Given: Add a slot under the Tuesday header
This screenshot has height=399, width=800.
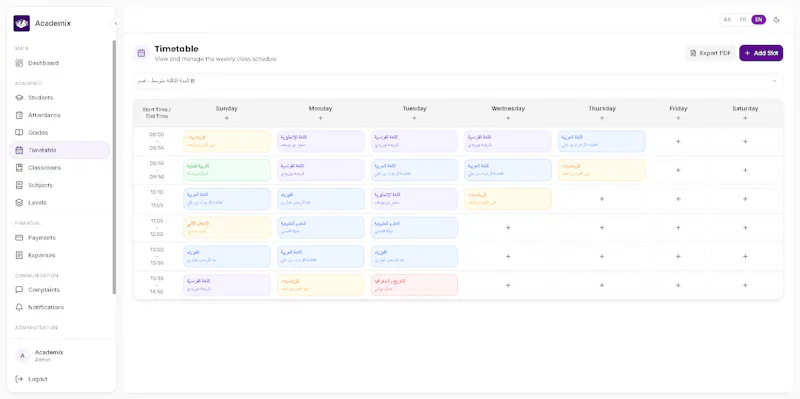Looking at the screenshot, I should (x=414, y=118).
